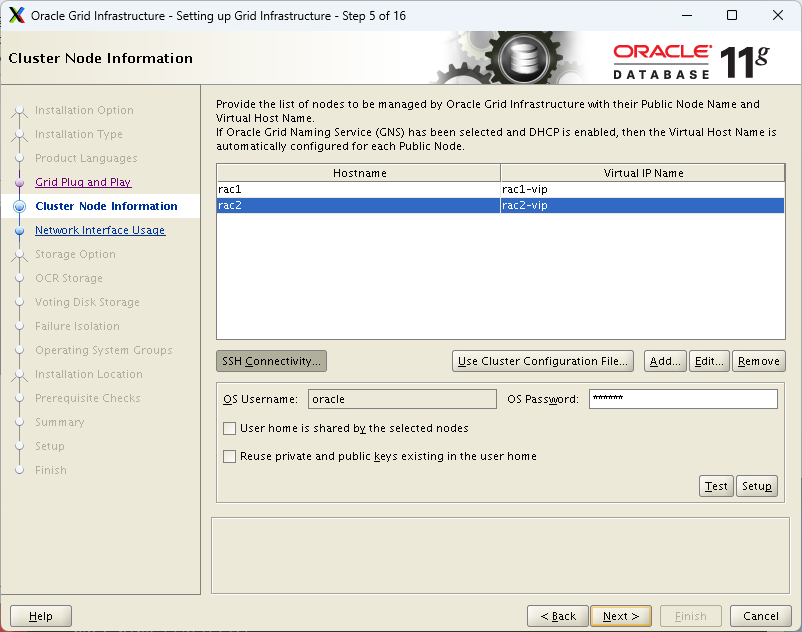
Task: Open Network Interface Usage step link
Action: click(100, 230)
